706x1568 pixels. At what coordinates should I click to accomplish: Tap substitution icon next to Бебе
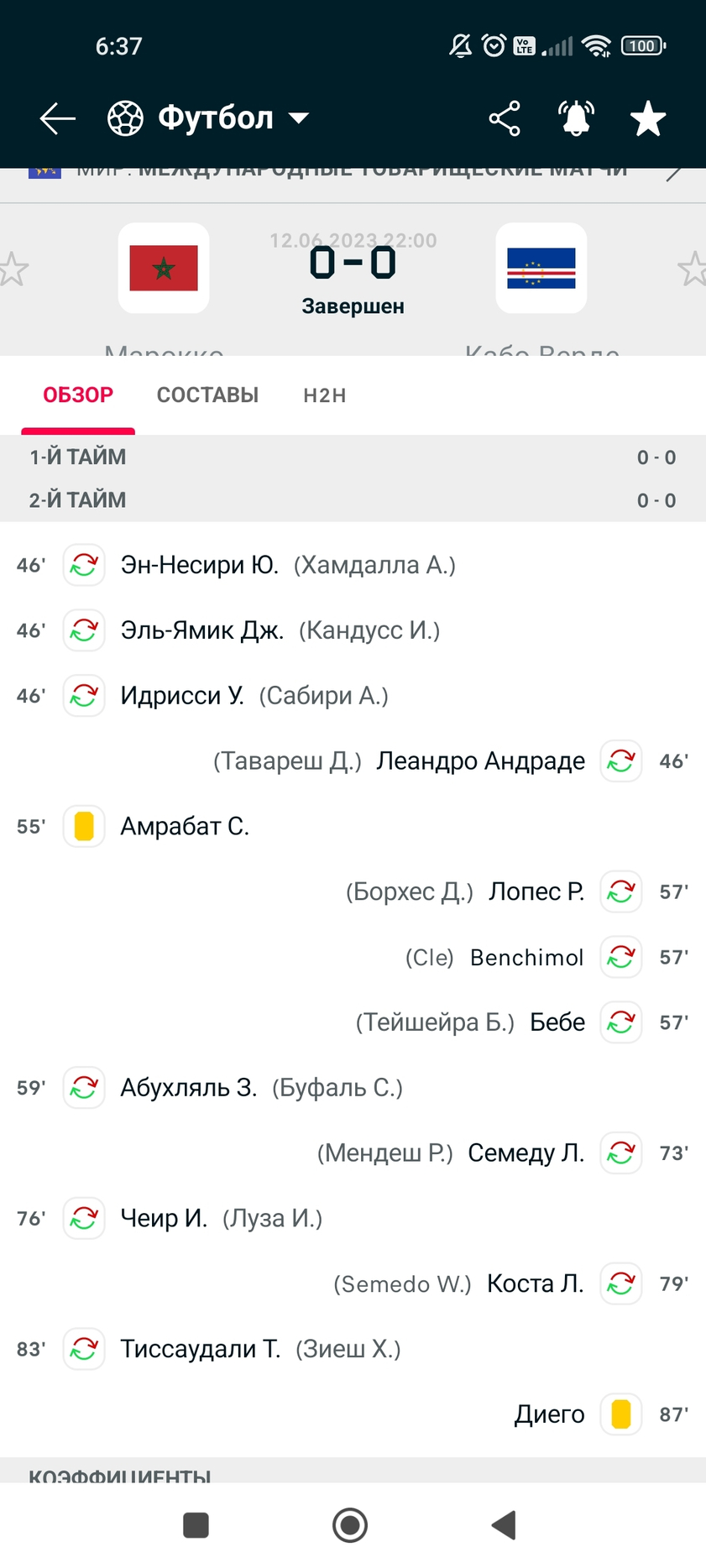621,1022
